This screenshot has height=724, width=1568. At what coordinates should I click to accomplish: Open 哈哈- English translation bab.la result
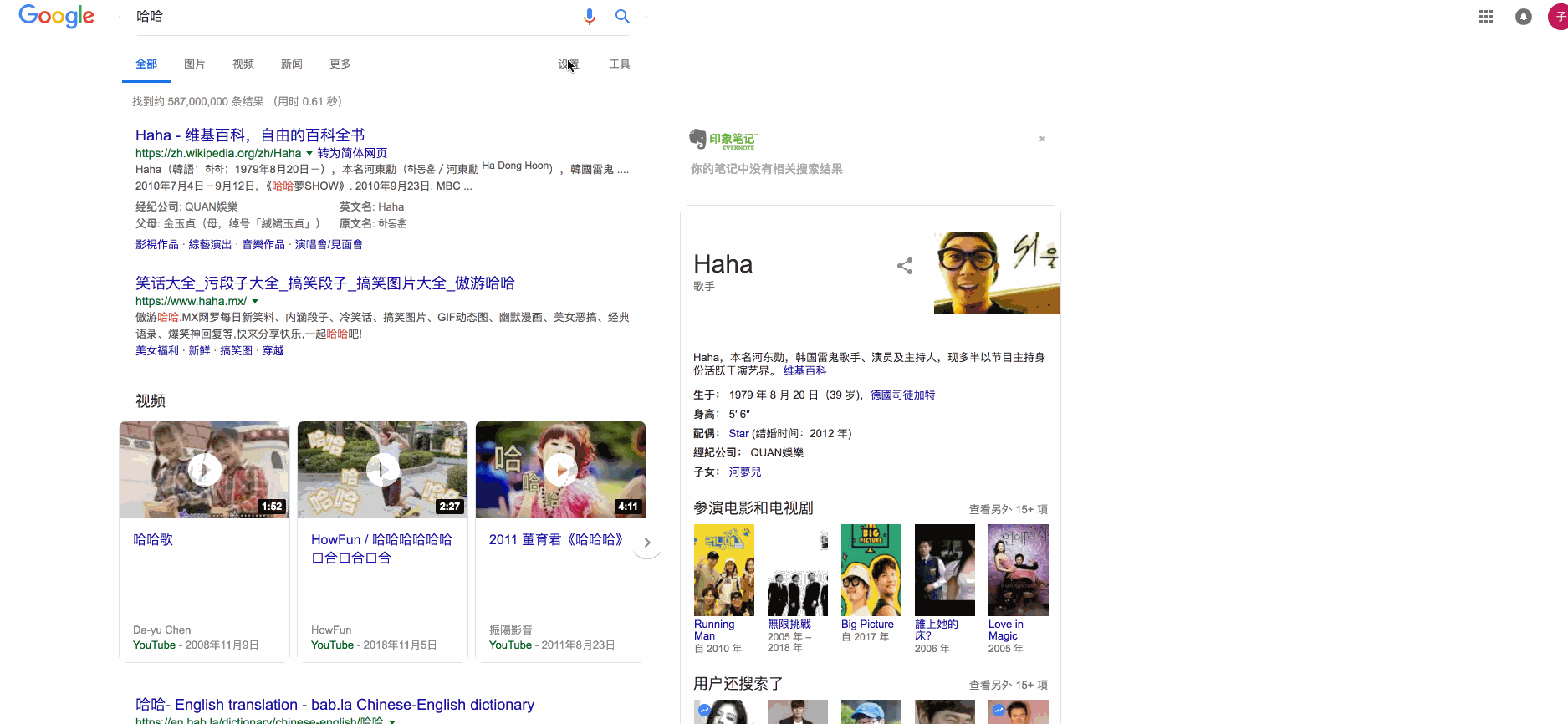coord(335,705)
